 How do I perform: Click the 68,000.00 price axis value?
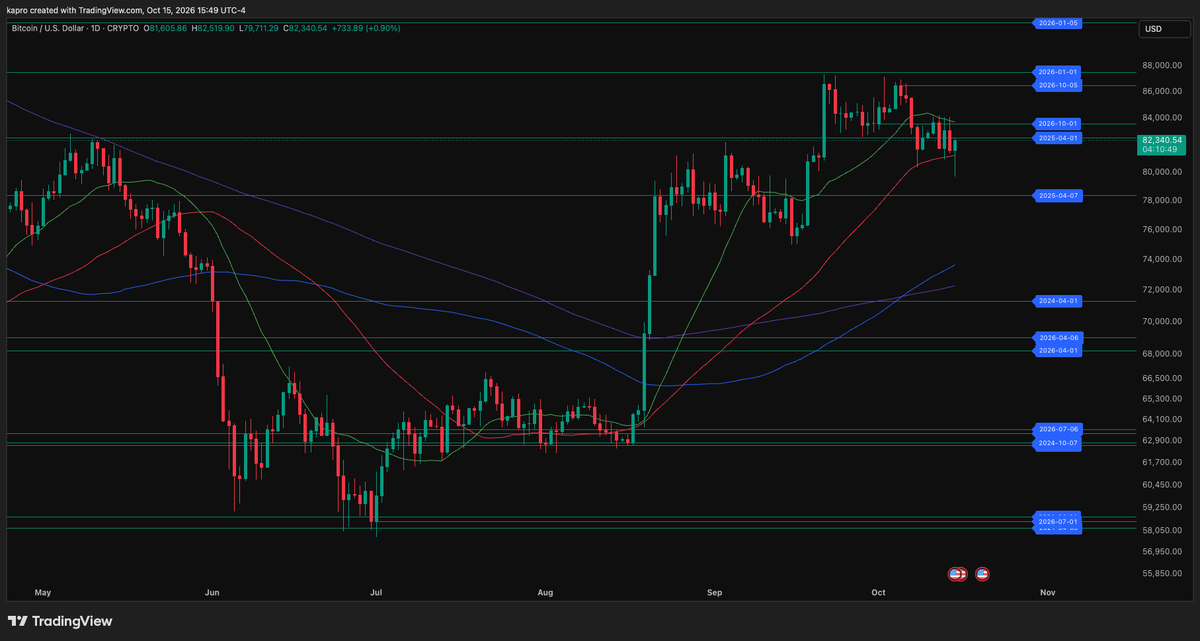pos(1161,354)
